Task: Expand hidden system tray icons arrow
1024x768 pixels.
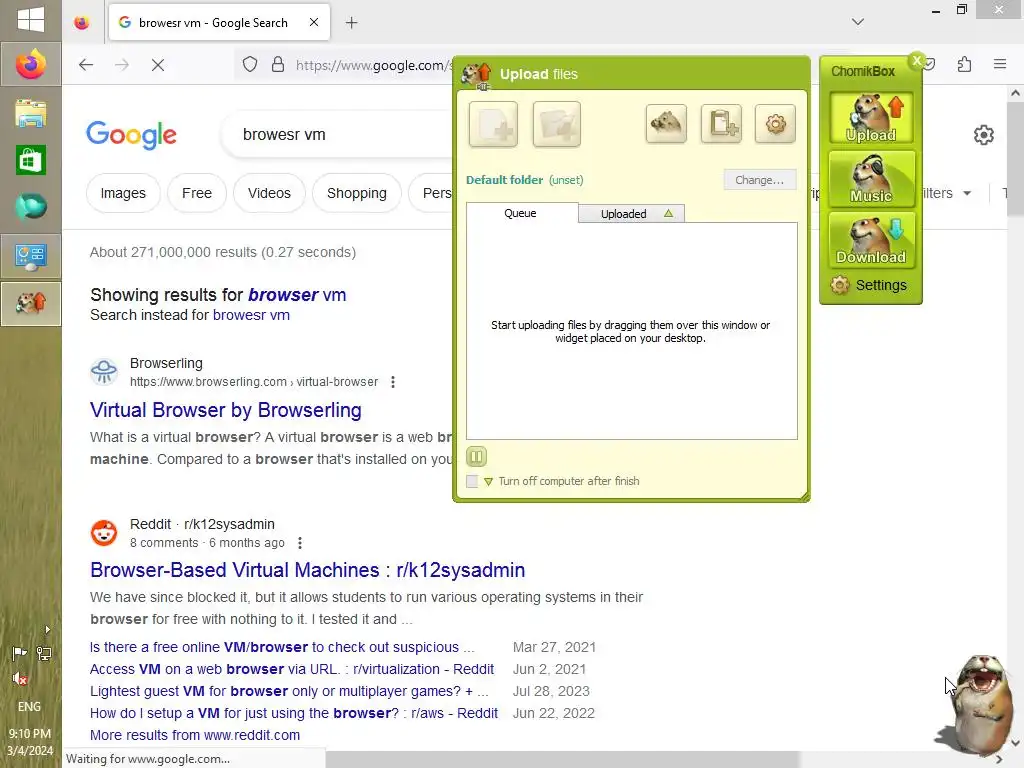Action: 47,630
